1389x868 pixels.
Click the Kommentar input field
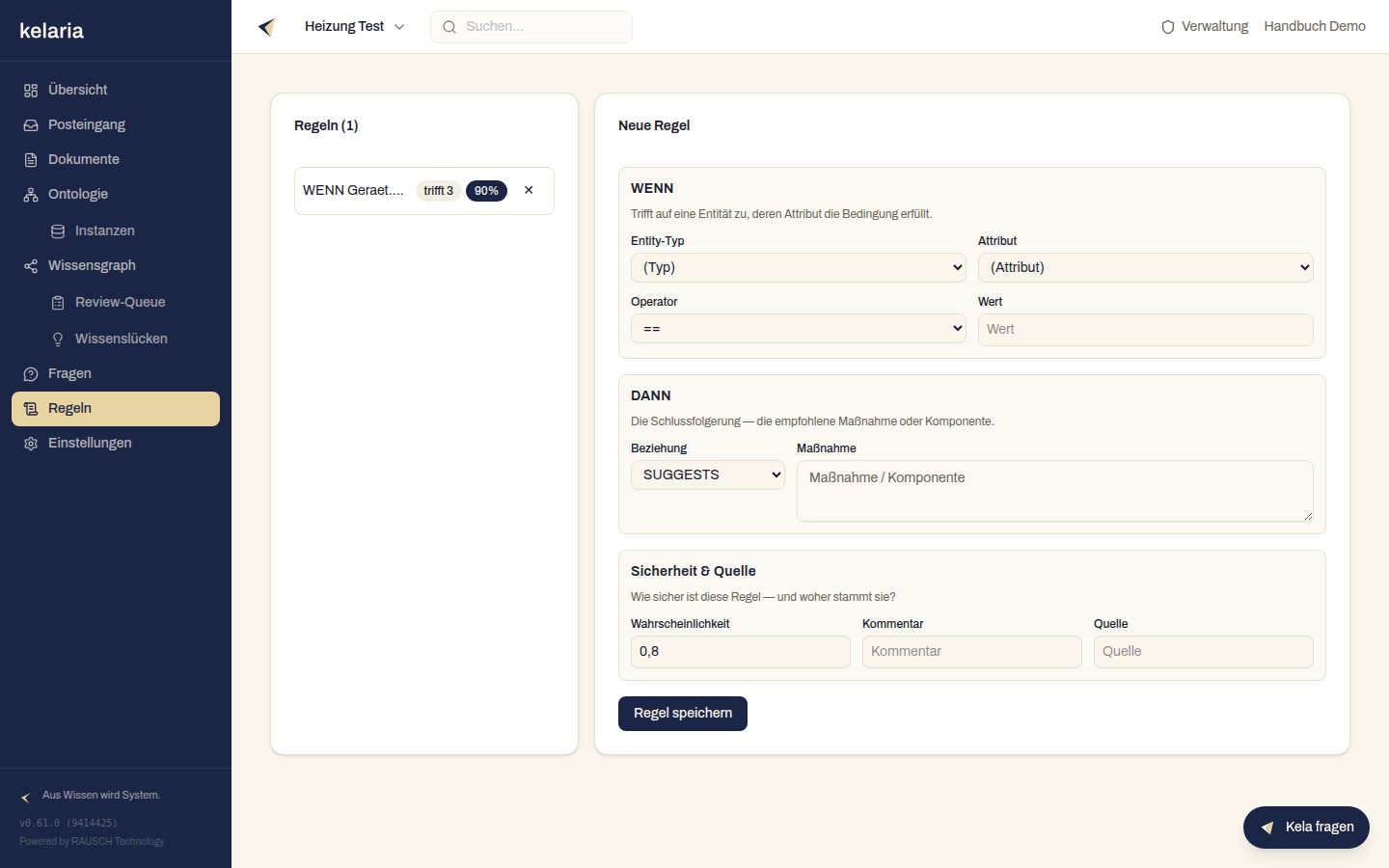(972, 652)
